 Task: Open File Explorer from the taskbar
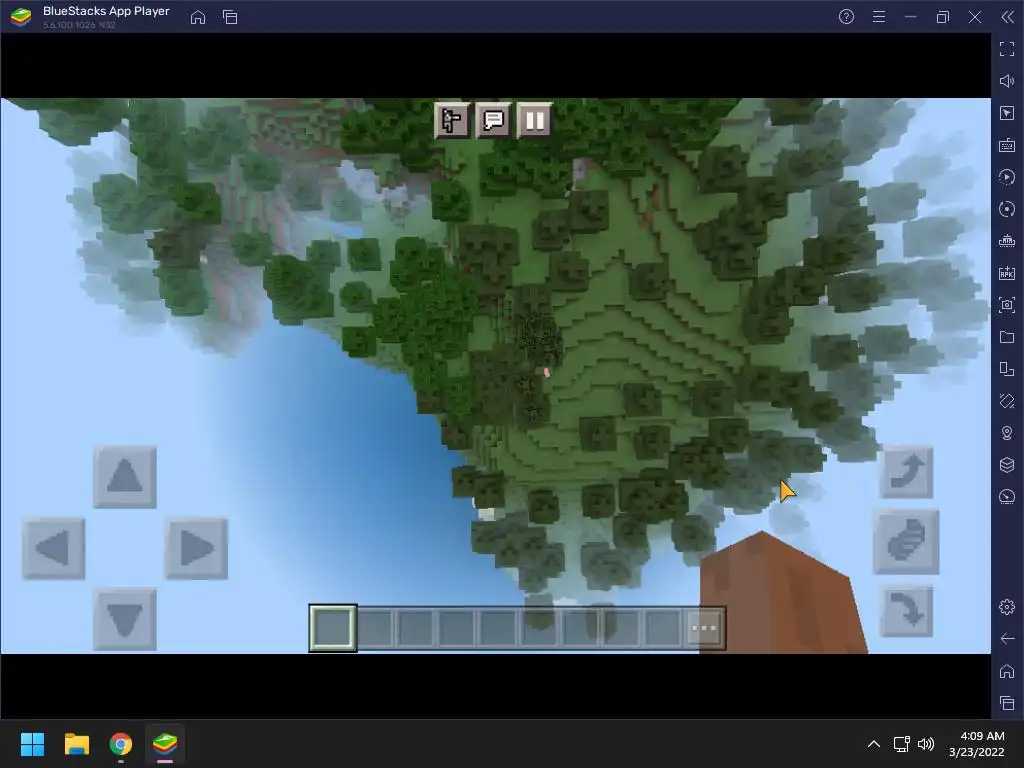point(76,744)
